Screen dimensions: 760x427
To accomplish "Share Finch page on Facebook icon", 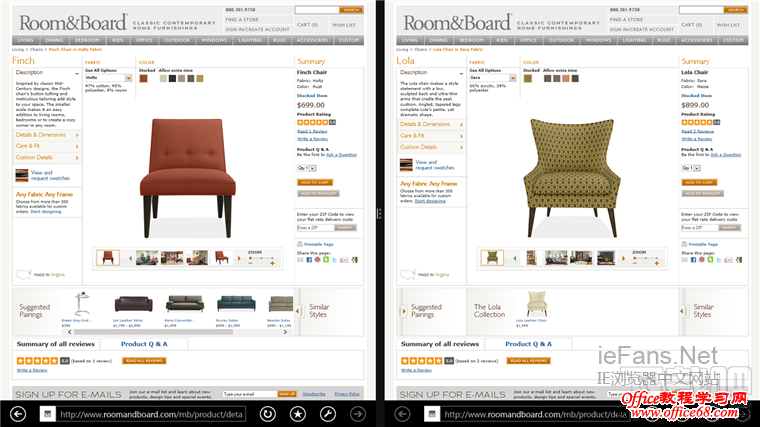I will (x=309, y=260).
